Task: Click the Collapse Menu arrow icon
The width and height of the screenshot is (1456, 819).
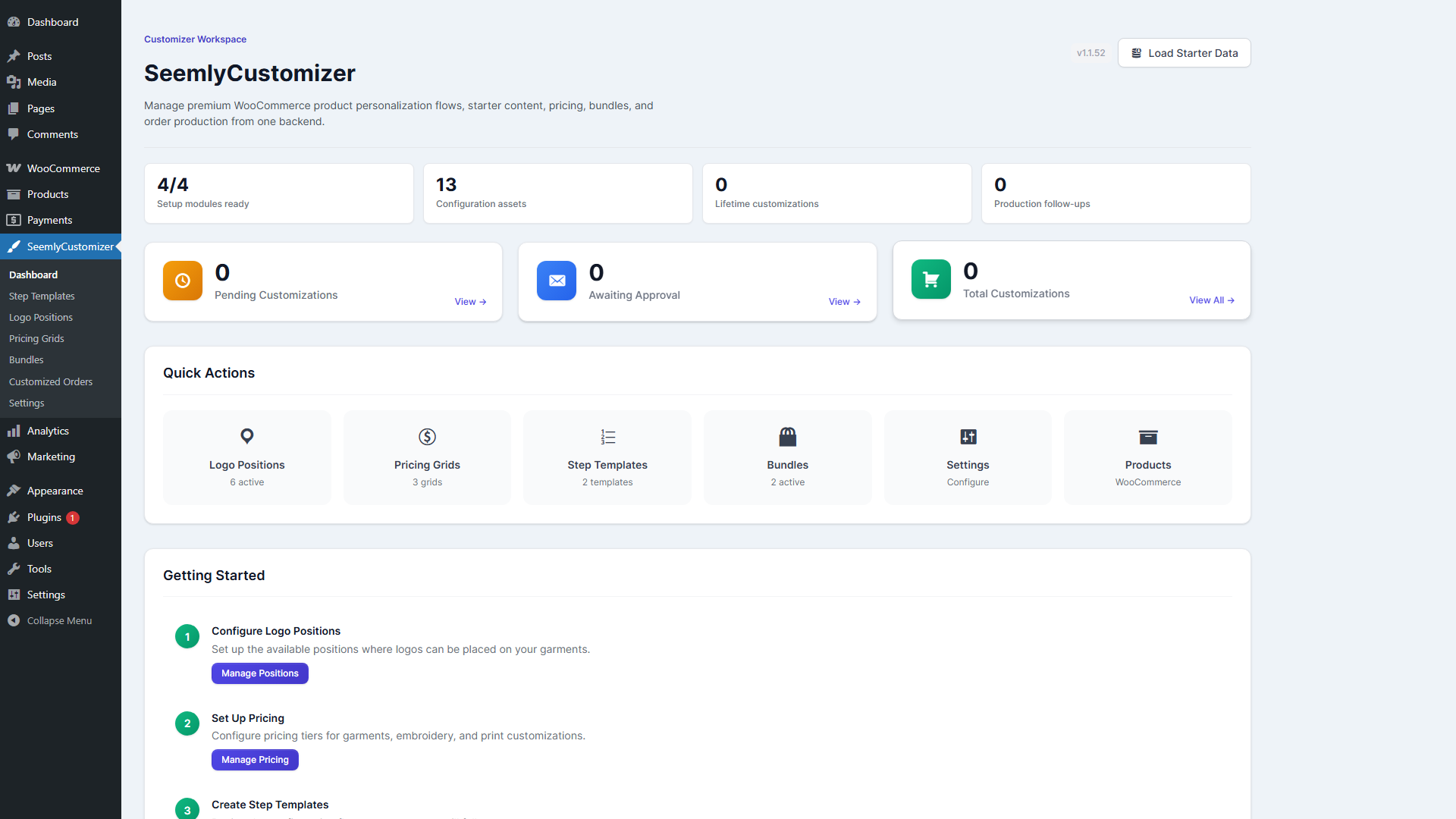Action: tap(14, 620)
